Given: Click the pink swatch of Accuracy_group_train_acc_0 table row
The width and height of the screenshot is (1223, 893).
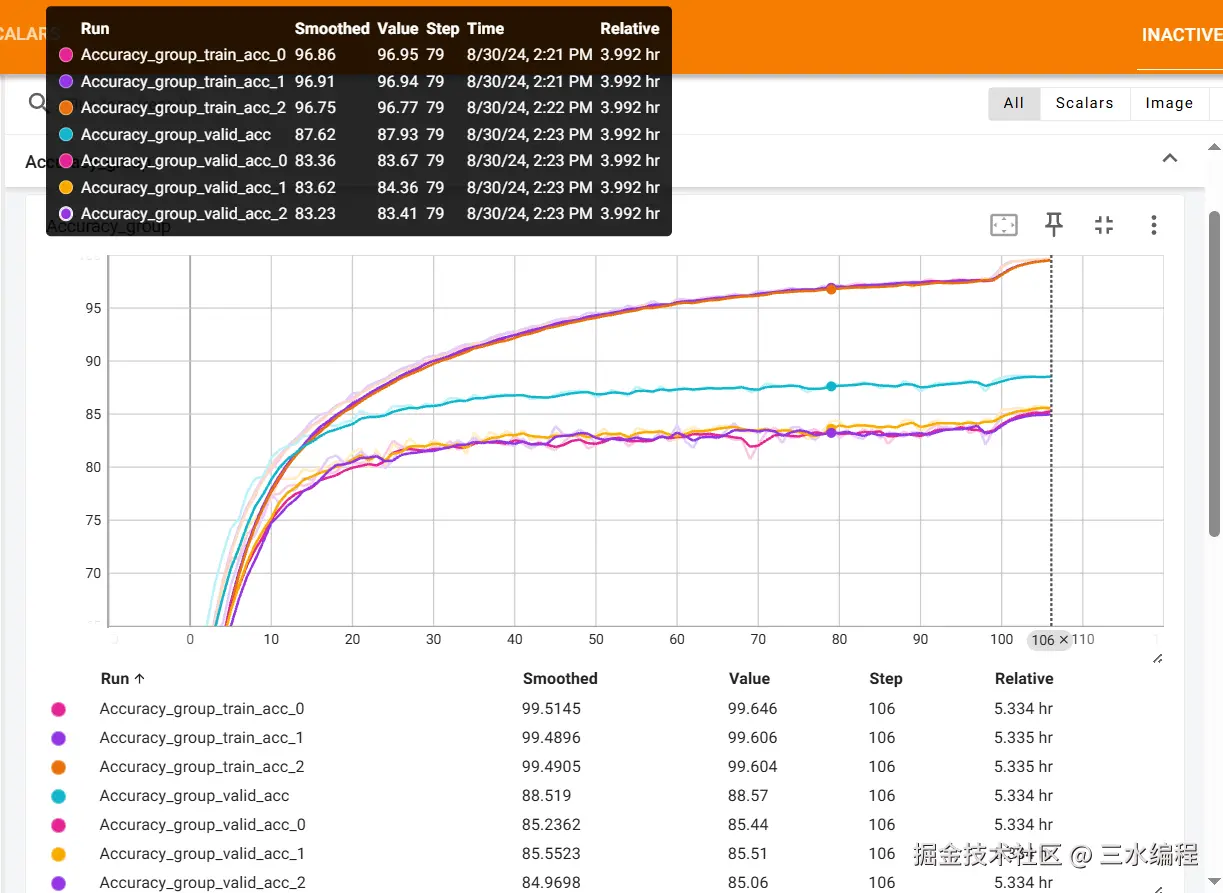Looking at the screenshot, I should pos(58,709).
